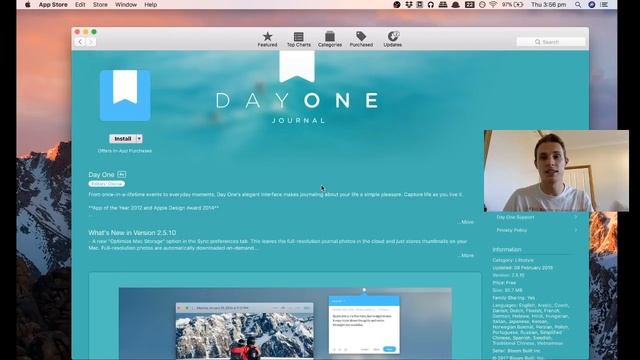The width and height of the screenshot is (640, 360).
Task: Open the Store menu
Action: point(100,4)
